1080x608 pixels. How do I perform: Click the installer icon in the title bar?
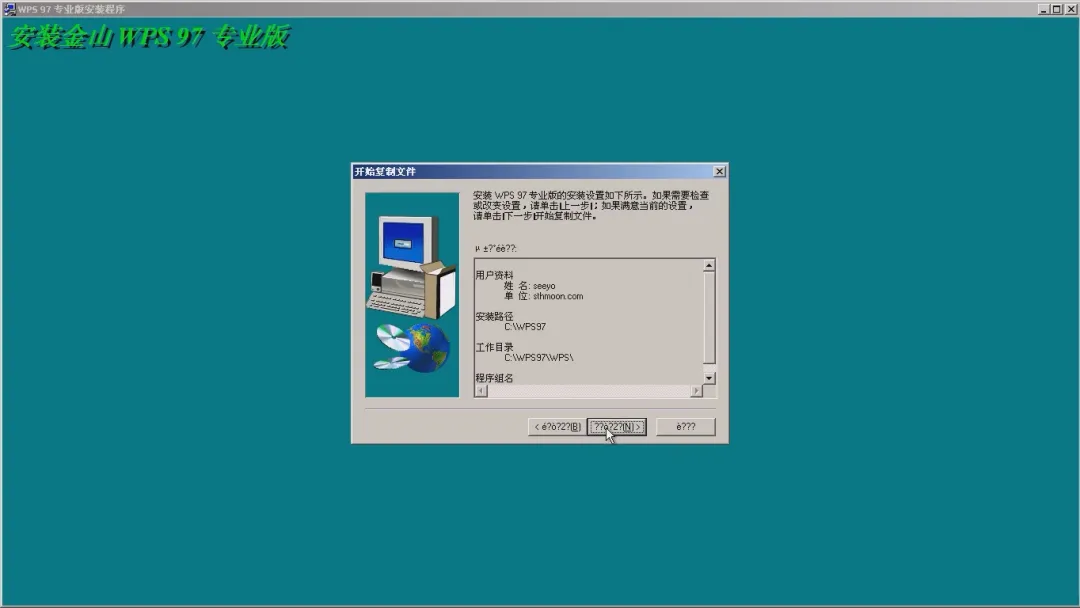coord(9,9)
